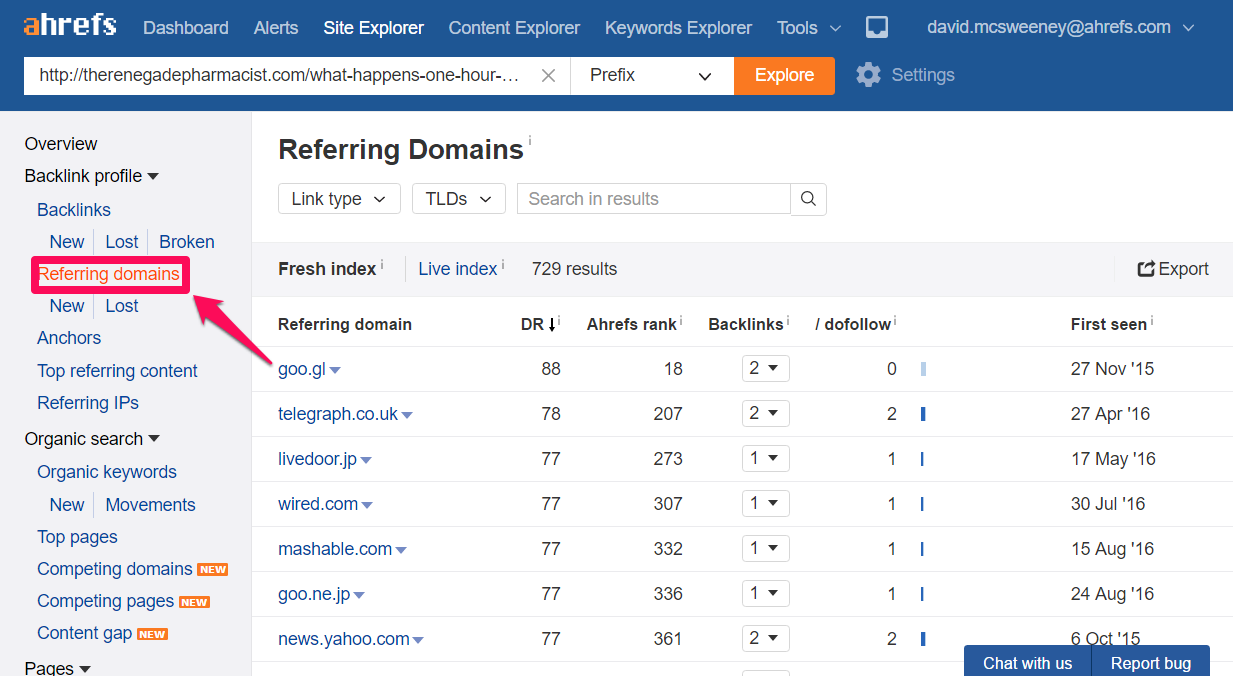Collapse the Organic search section

pyautogui.click(x=93, y=439)
